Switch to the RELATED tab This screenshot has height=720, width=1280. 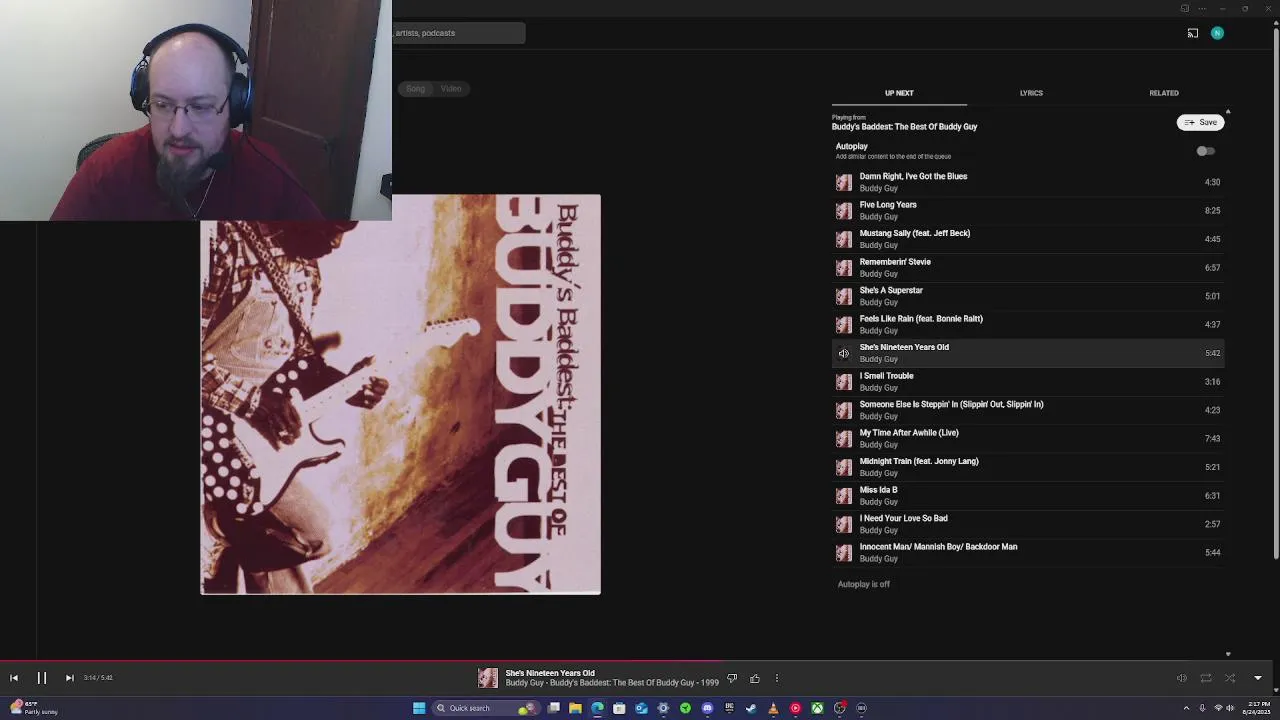click(1164, 93)
